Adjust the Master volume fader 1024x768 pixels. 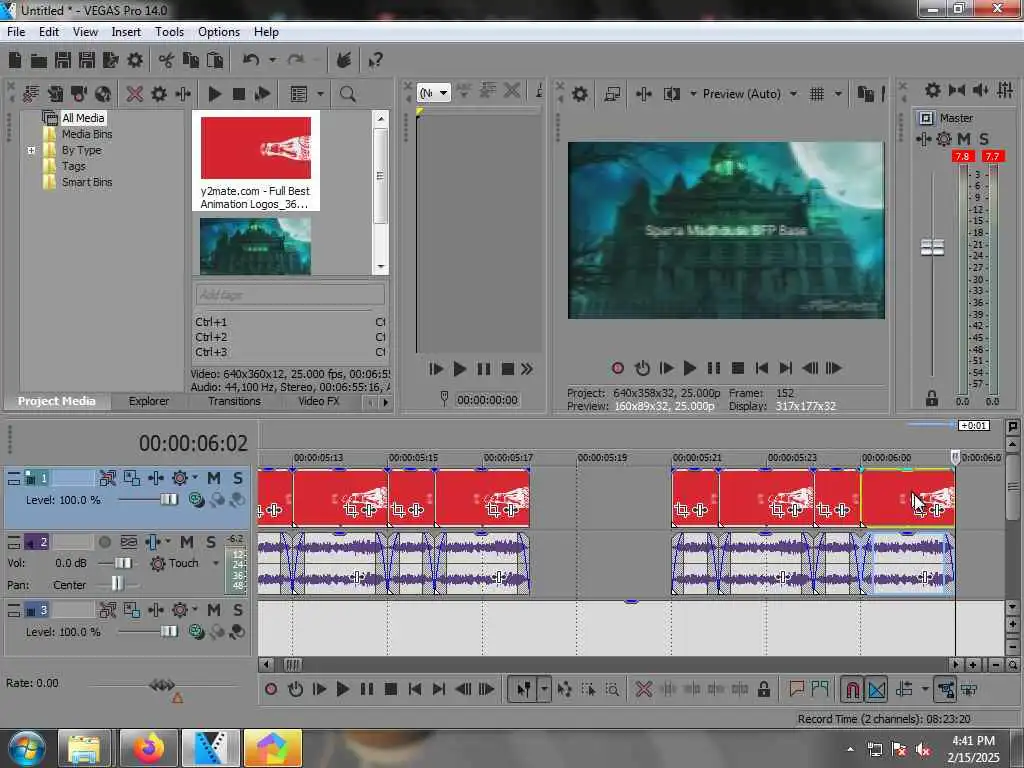pos(932,248)
